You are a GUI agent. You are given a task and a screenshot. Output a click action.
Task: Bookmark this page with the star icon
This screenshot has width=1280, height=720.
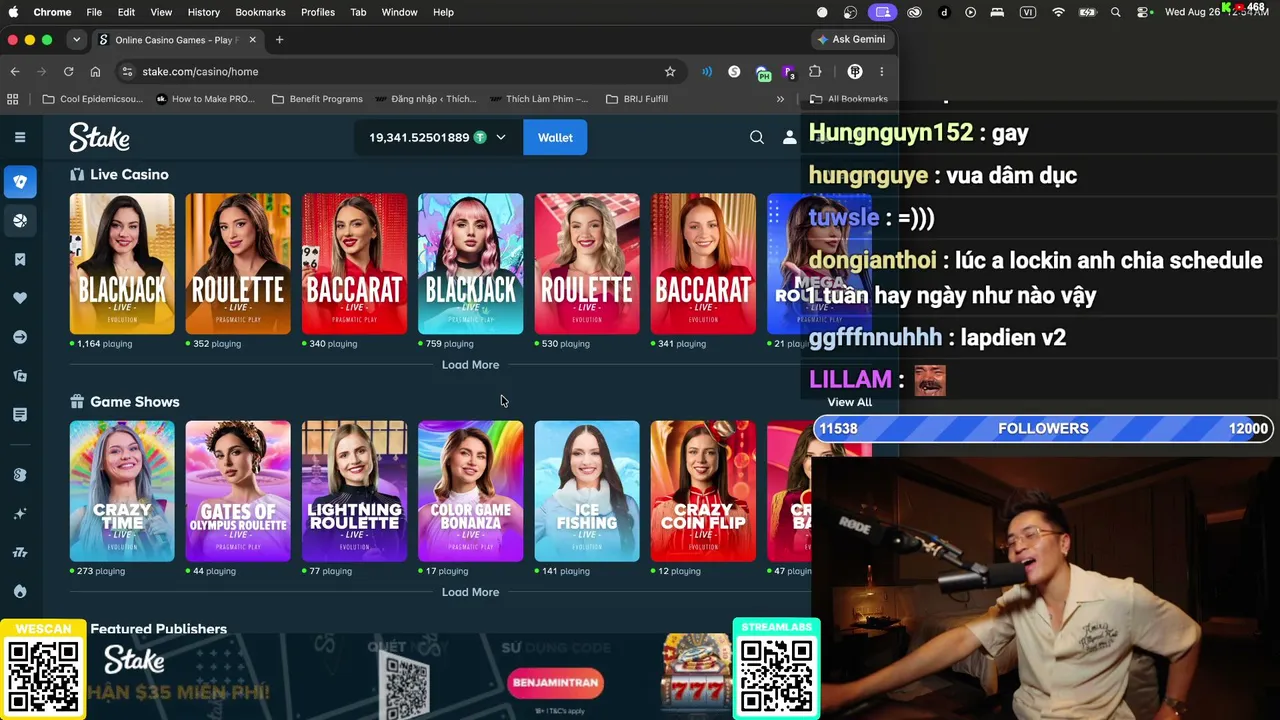(670, 72)
